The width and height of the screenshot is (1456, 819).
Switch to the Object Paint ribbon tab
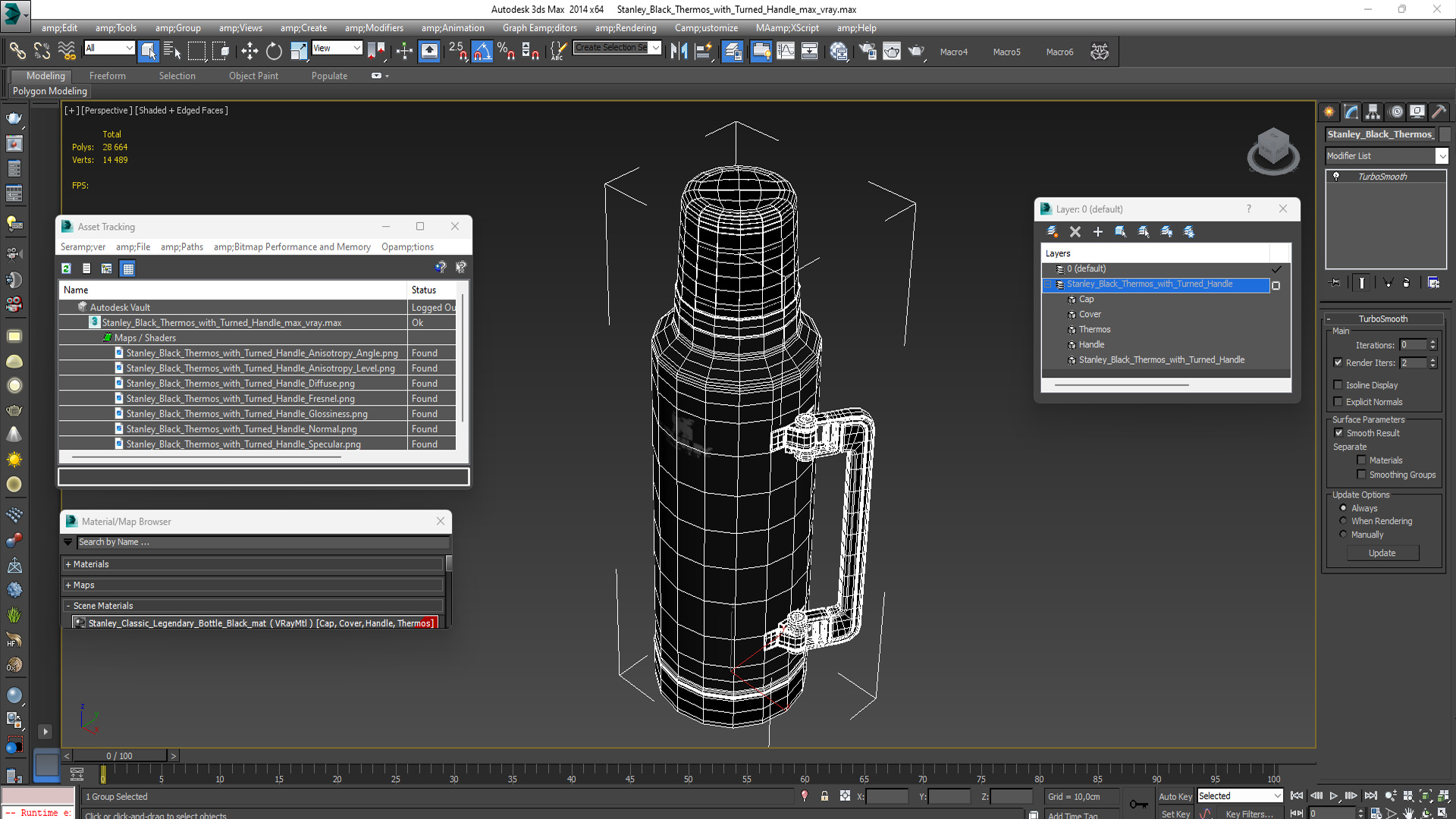(x=253, y=76)
